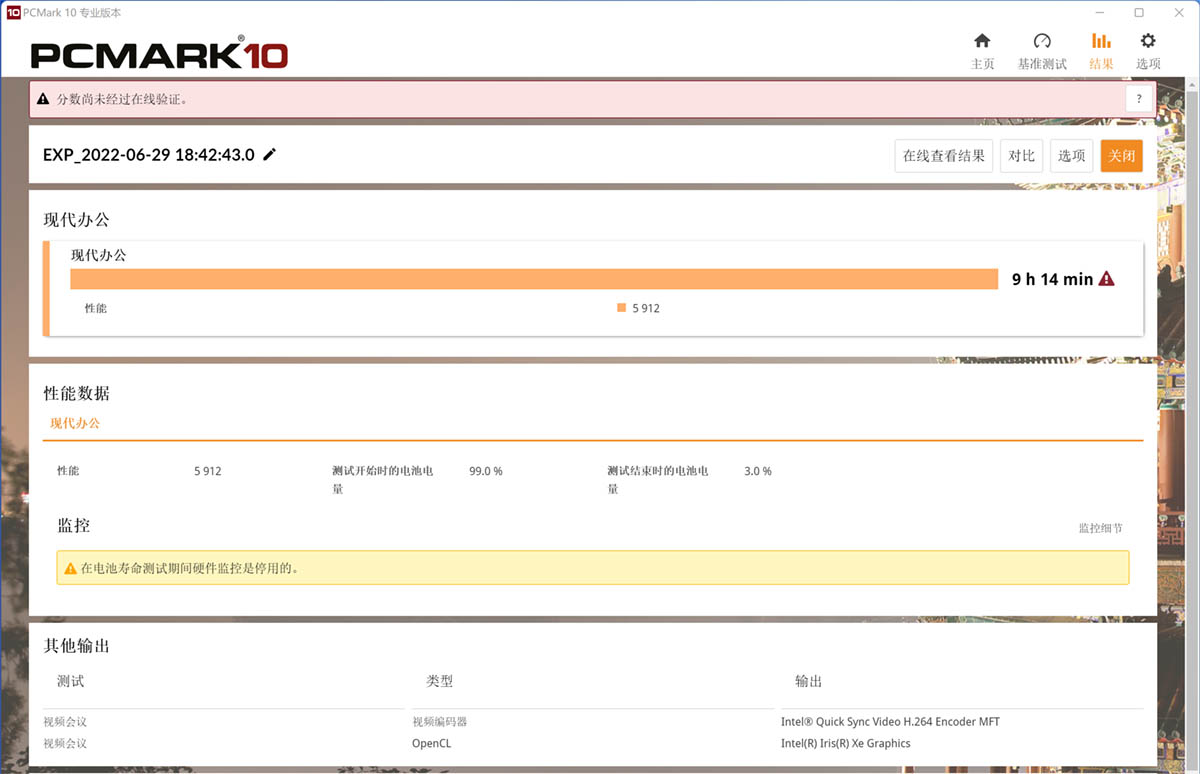Screen dimensions: 1200x774
Task: Click the PCMark 10 title bar logo icon
Action: 14,12
